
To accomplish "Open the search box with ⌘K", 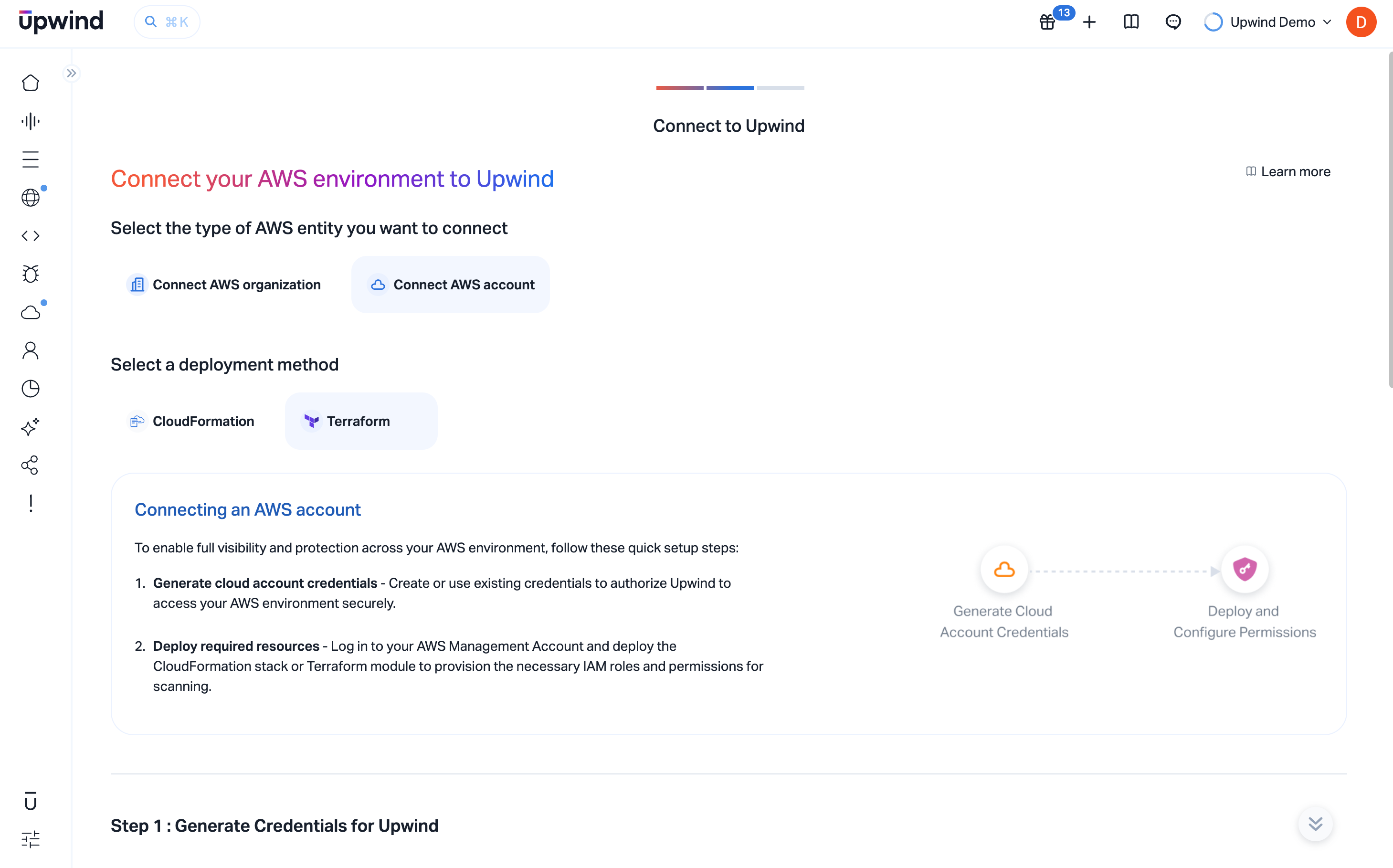I will [167, 22].
